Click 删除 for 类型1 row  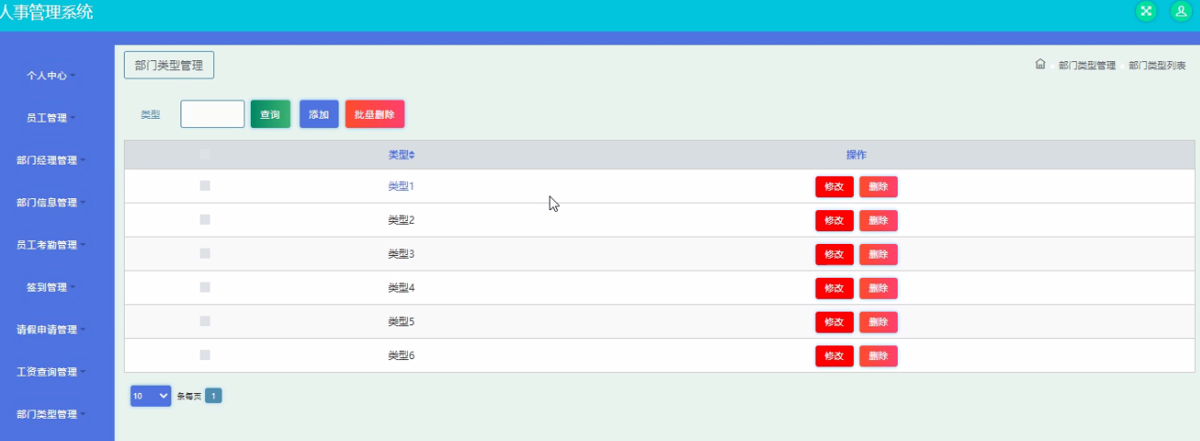point(878,187)
